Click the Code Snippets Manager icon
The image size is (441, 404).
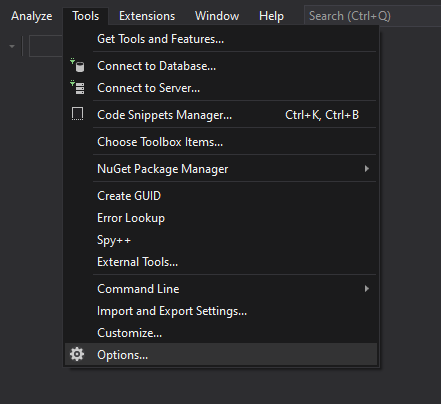point(77,114)
